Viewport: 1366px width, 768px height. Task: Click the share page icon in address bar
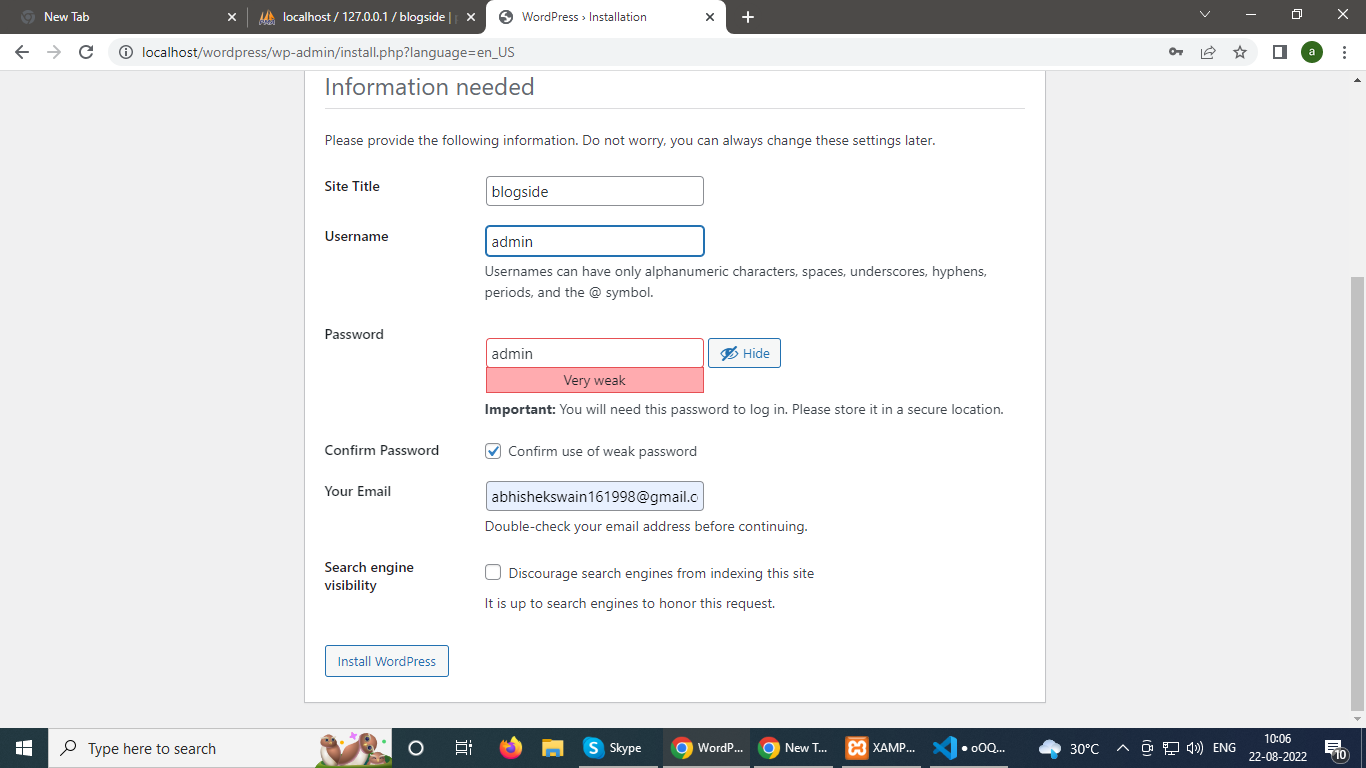(1208, 52)
